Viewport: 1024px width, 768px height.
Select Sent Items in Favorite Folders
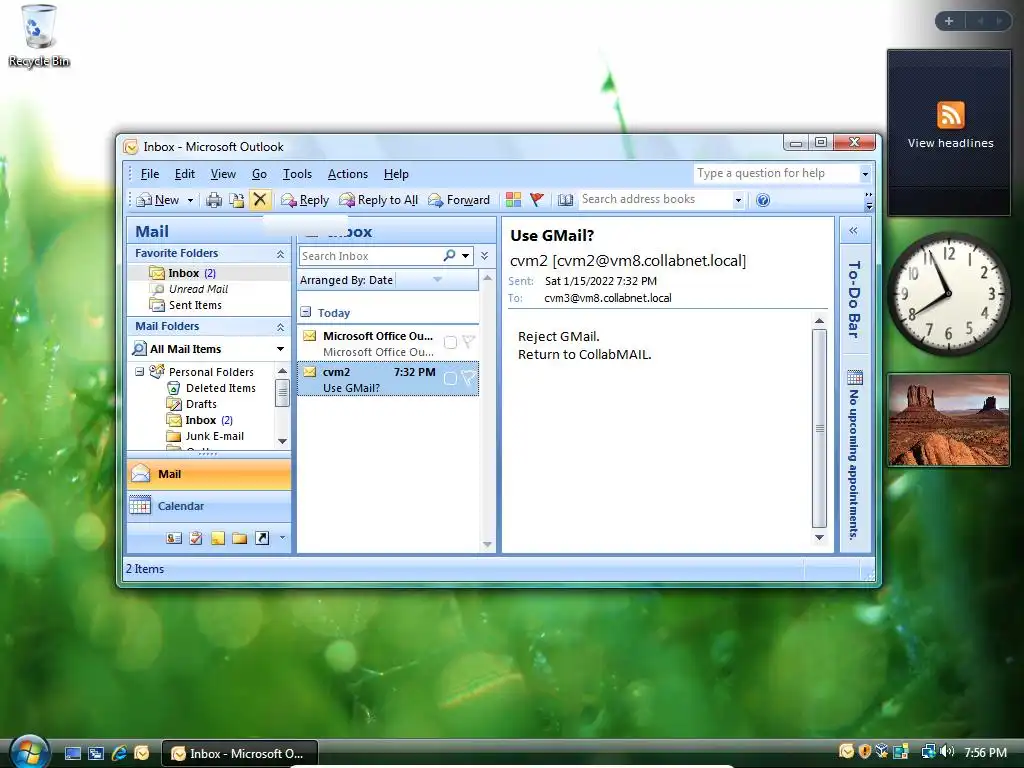pyautogui.click(x=195, y=305)
